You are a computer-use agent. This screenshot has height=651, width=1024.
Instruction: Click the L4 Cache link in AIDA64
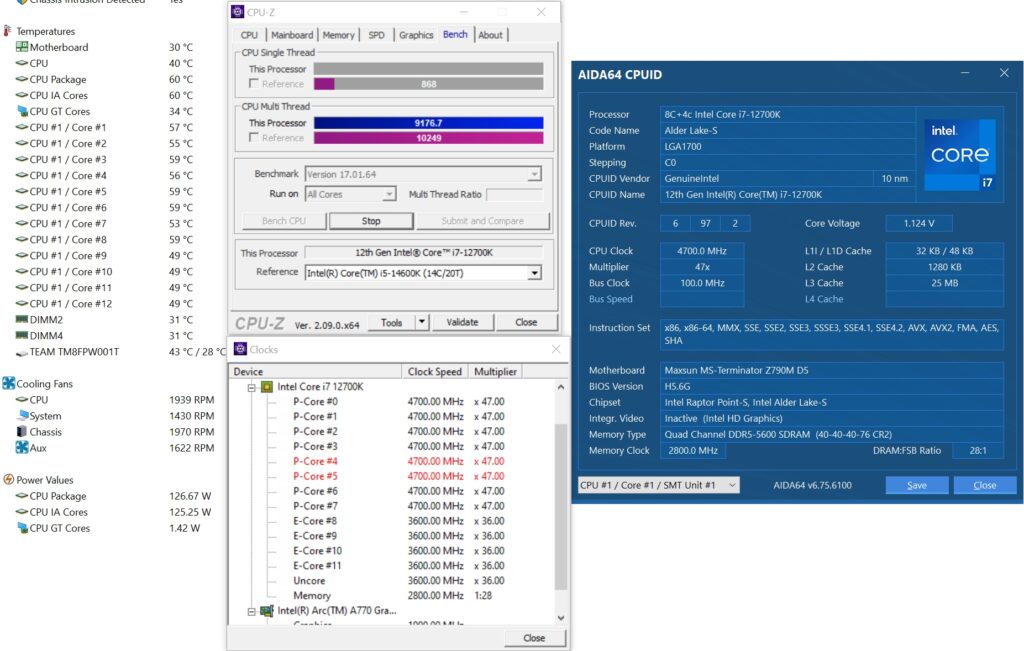tap(824, 299)
